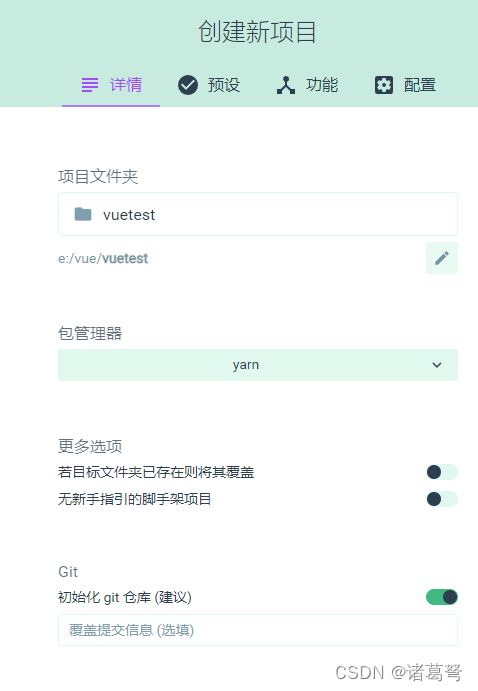Open the 配置 tab

405,85
